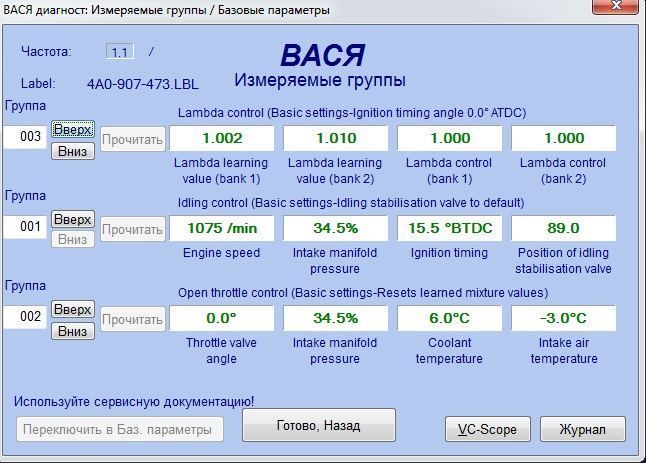This screenshot has height=463, width=646.
Task: Click Готово, Назад button
Action: click(x=319, y=425)
